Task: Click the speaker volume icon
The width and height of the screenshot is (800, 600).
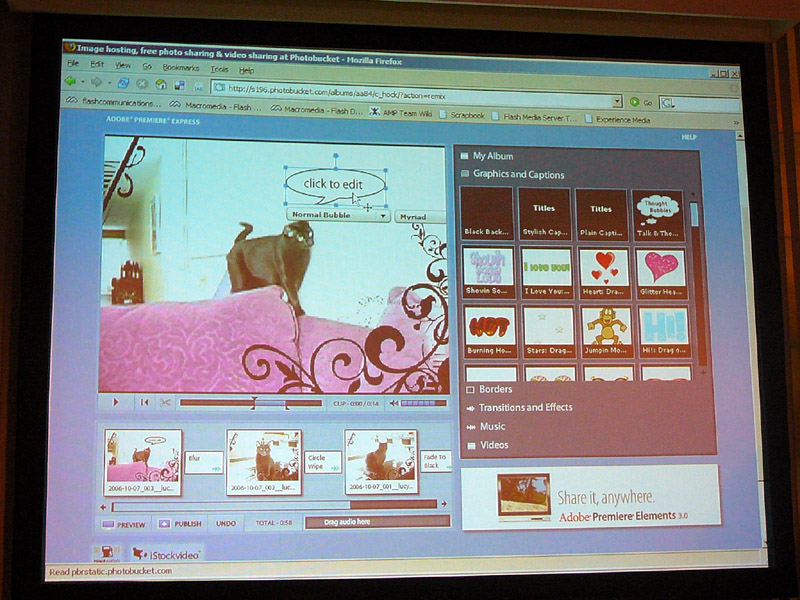Action: pos(393,403)
